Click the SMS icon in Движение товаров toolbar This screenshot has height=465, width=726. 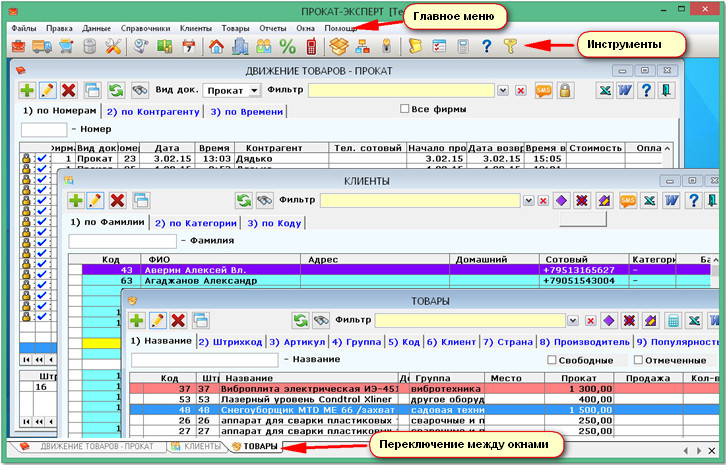(545, 91)
